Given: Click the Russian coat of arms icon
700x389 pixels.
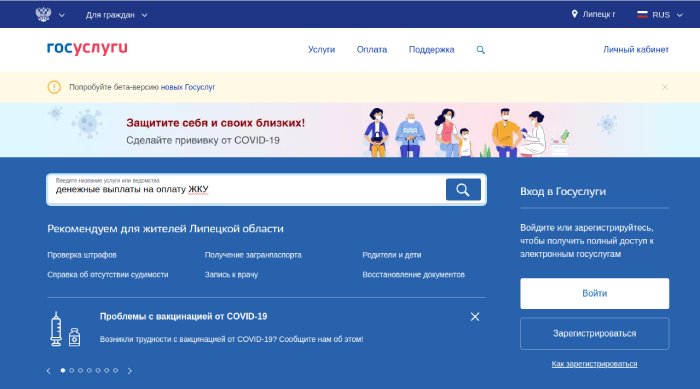Looking at the screenshot, I should pyautogui.click(x=43, y=14).
